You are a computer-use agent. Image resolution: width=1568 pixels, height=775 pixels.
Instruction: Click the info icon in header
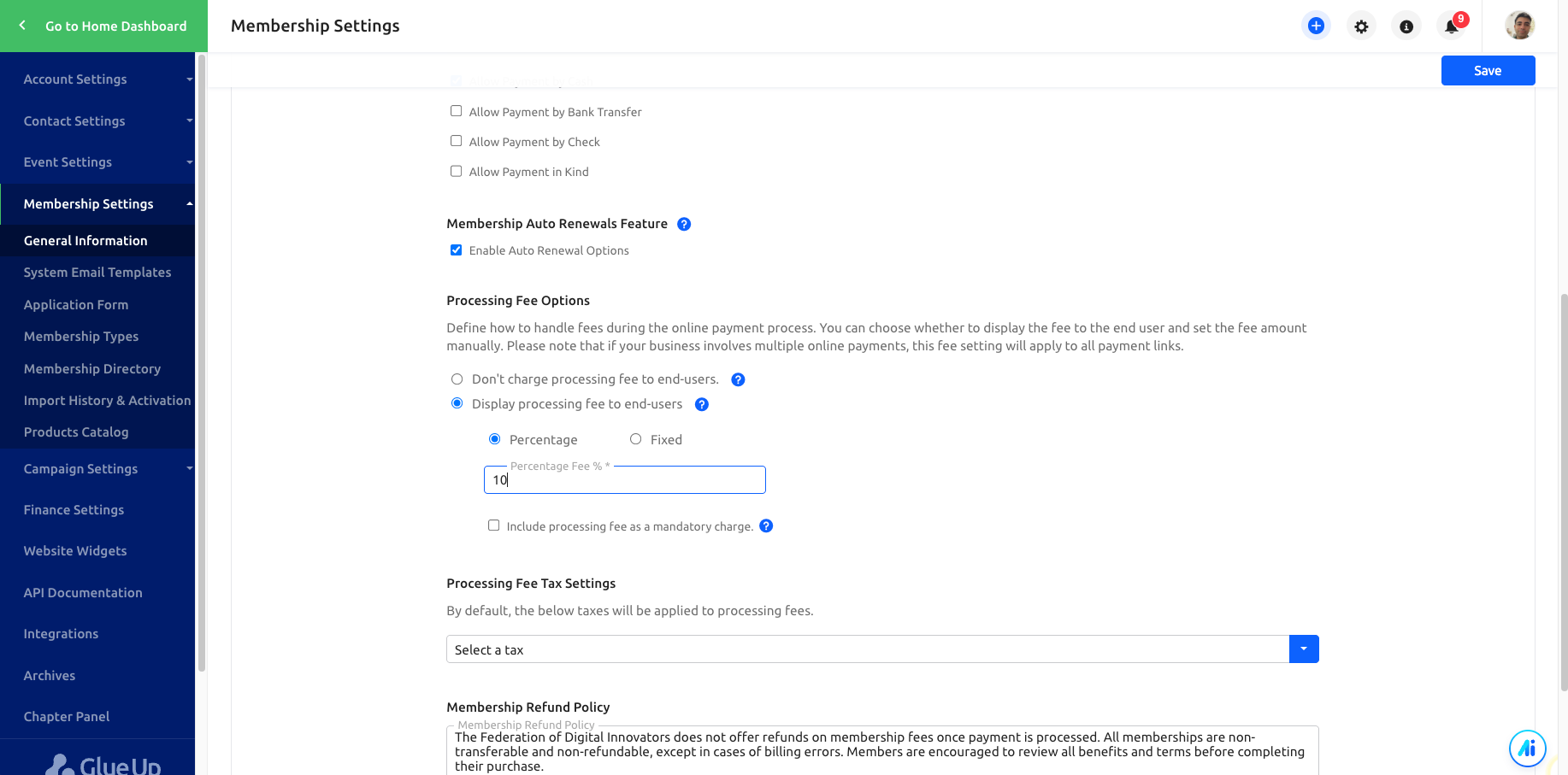click(1406, 26)
